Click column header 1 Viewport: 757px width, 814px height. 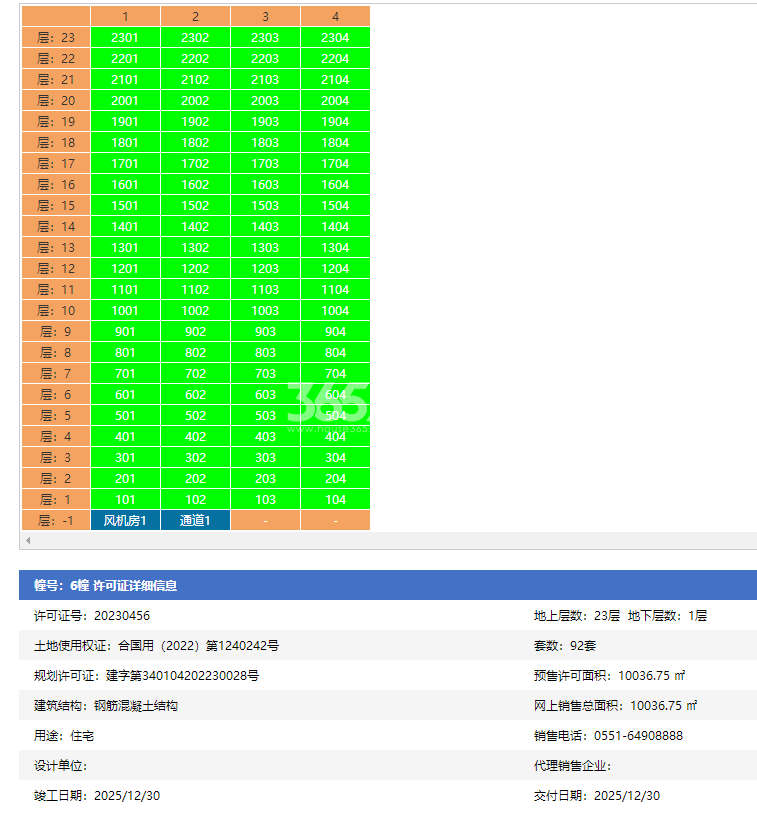(125, 17)
